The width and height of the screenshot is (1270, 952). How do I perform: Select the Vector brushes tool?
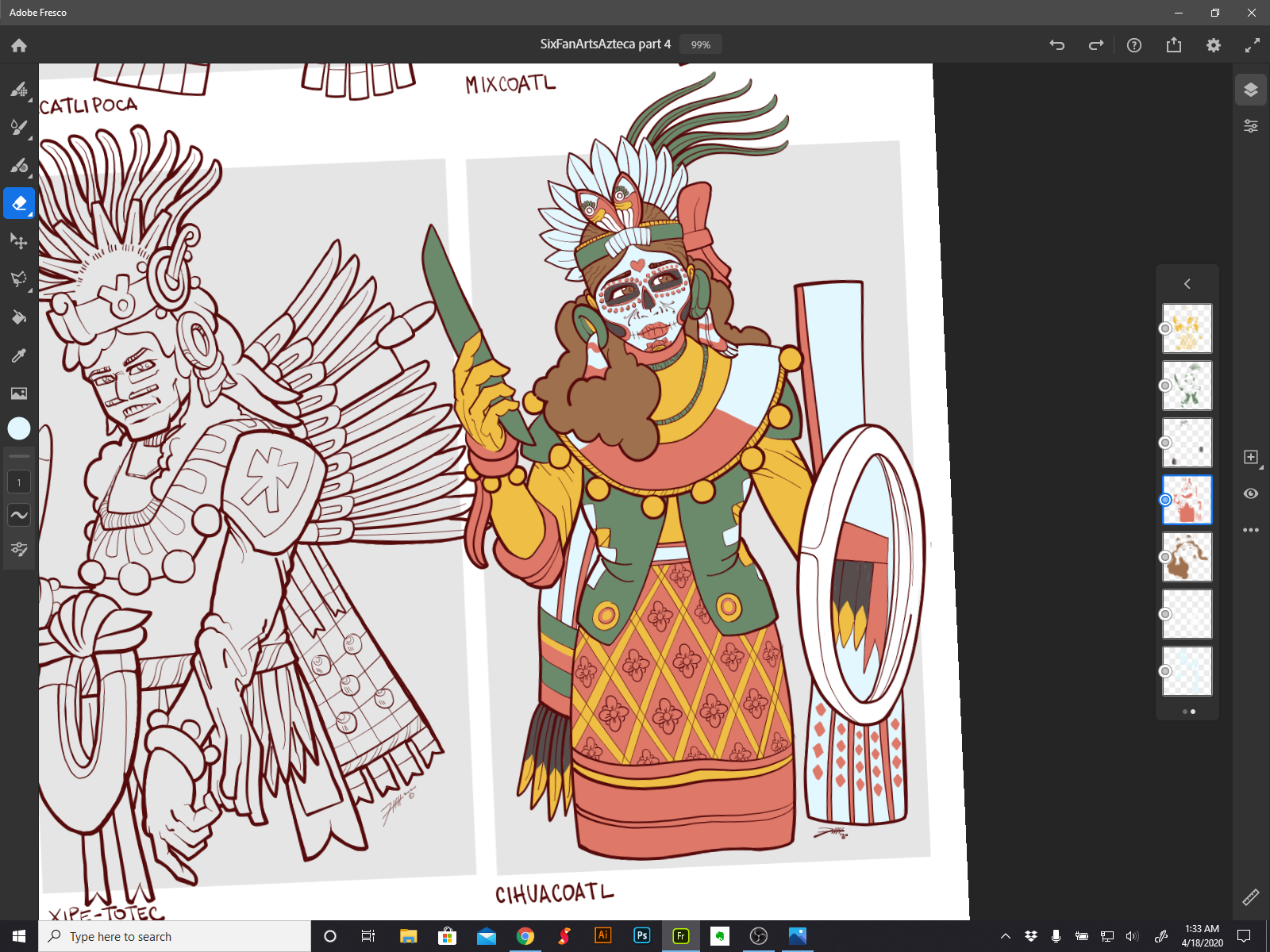[19, 165]
